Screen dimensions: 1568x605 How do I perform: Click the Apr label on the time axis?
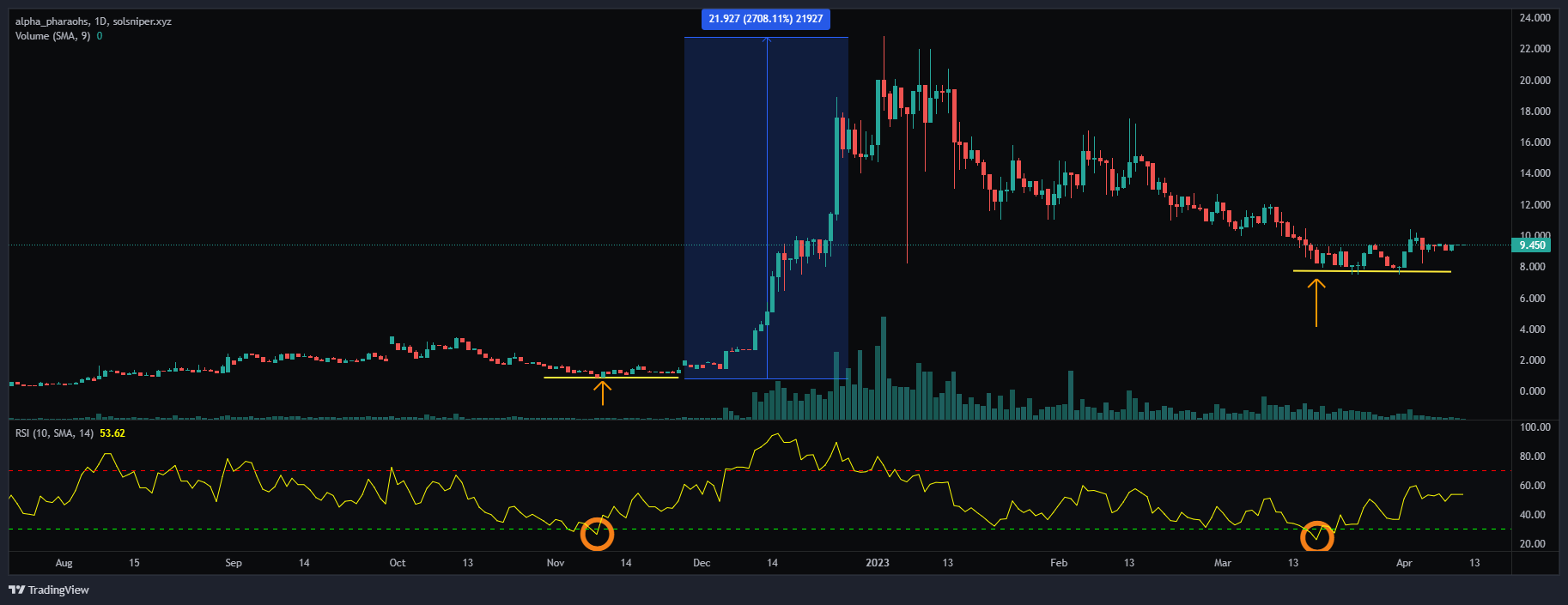coord(1404,563)
